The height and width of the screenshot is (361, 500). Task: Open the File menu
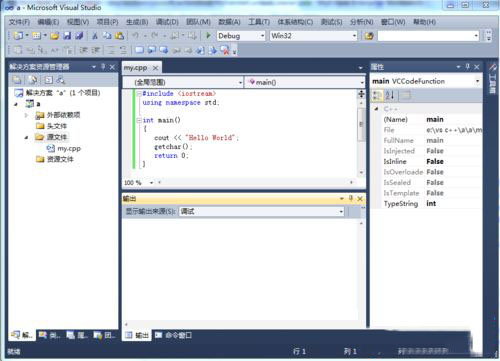click(x=19, y=22)
